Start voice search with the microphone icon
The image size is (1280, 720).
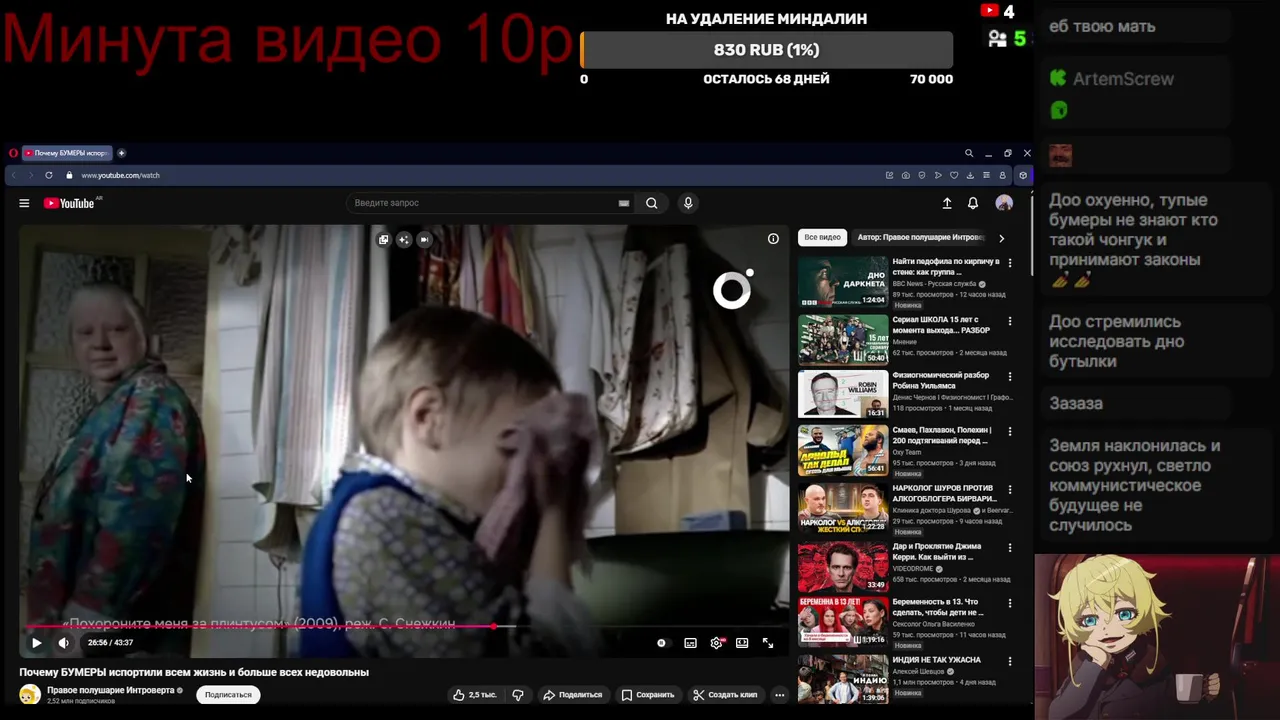688,203
